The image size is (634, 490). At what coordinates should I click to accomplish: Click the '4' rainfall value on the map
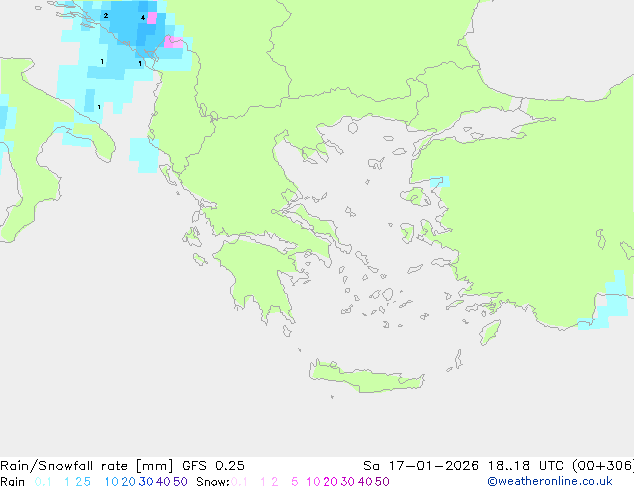pos(143,17)
